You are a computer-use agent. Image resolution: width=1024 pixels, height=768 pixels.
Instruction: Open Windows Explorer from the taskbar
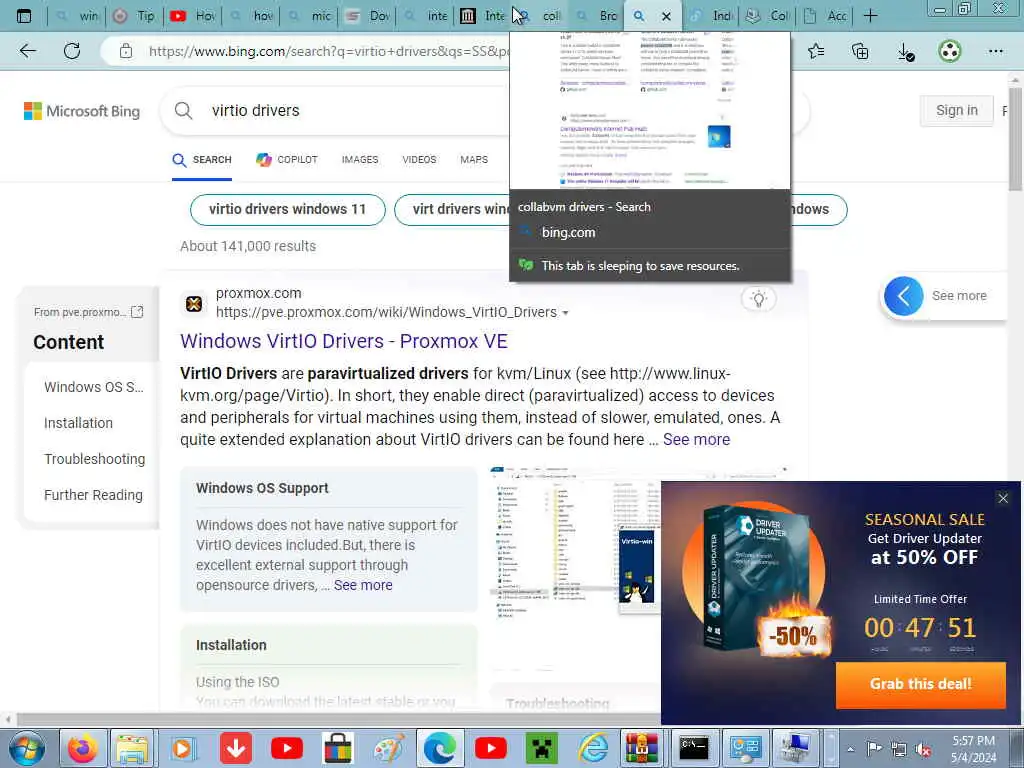pos(133,748)
